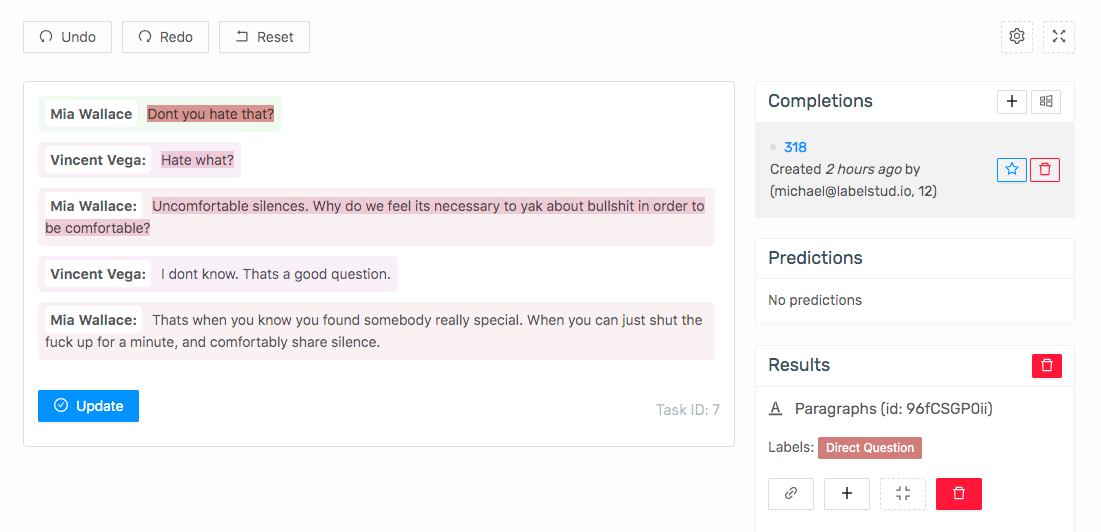This screenshot has height=532, width=1101.
Task: Click the Redo button
Action: point(165,37)
